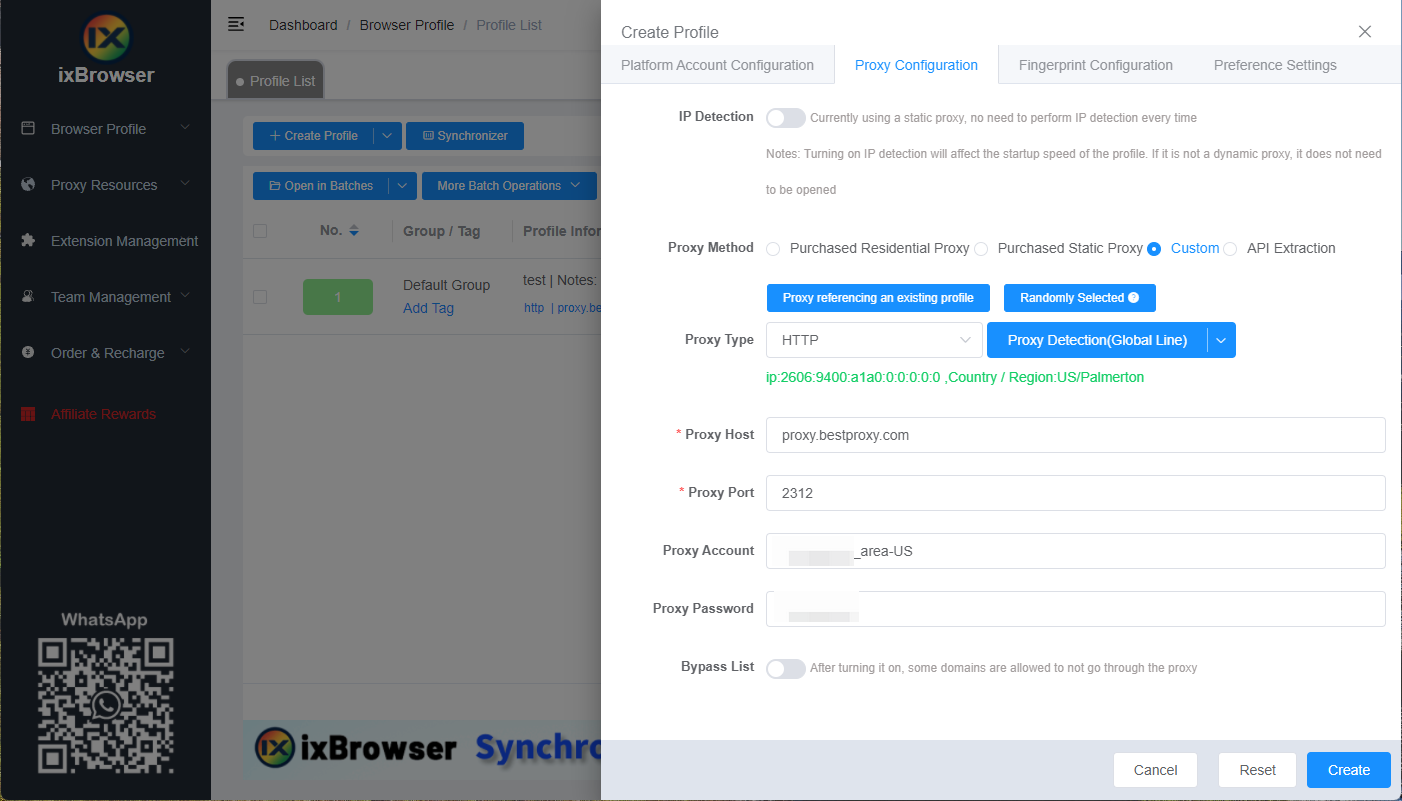Click the Create button in the dialog footer

1349,770
